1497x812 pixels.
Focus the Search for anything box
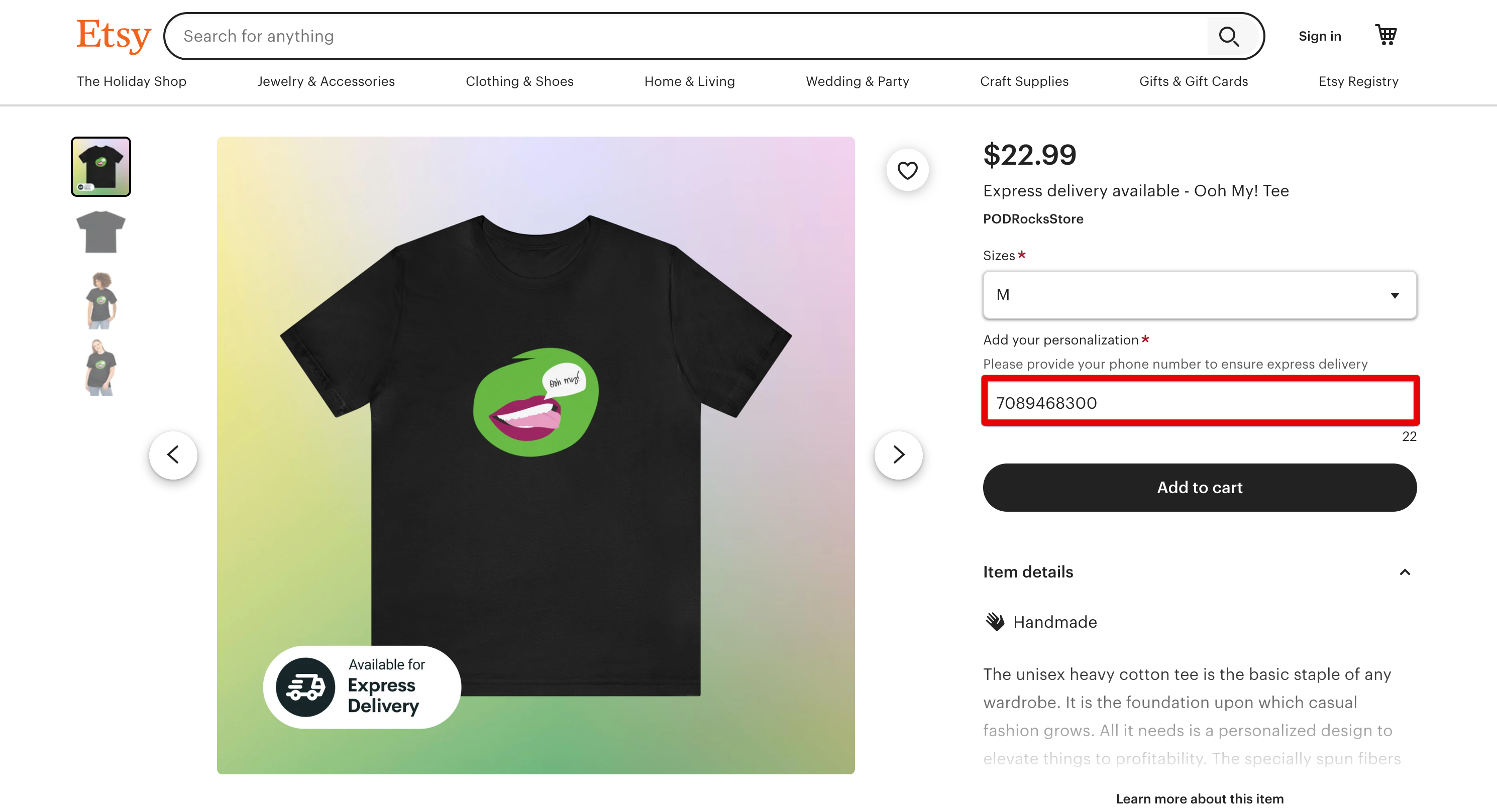[686, 36]
